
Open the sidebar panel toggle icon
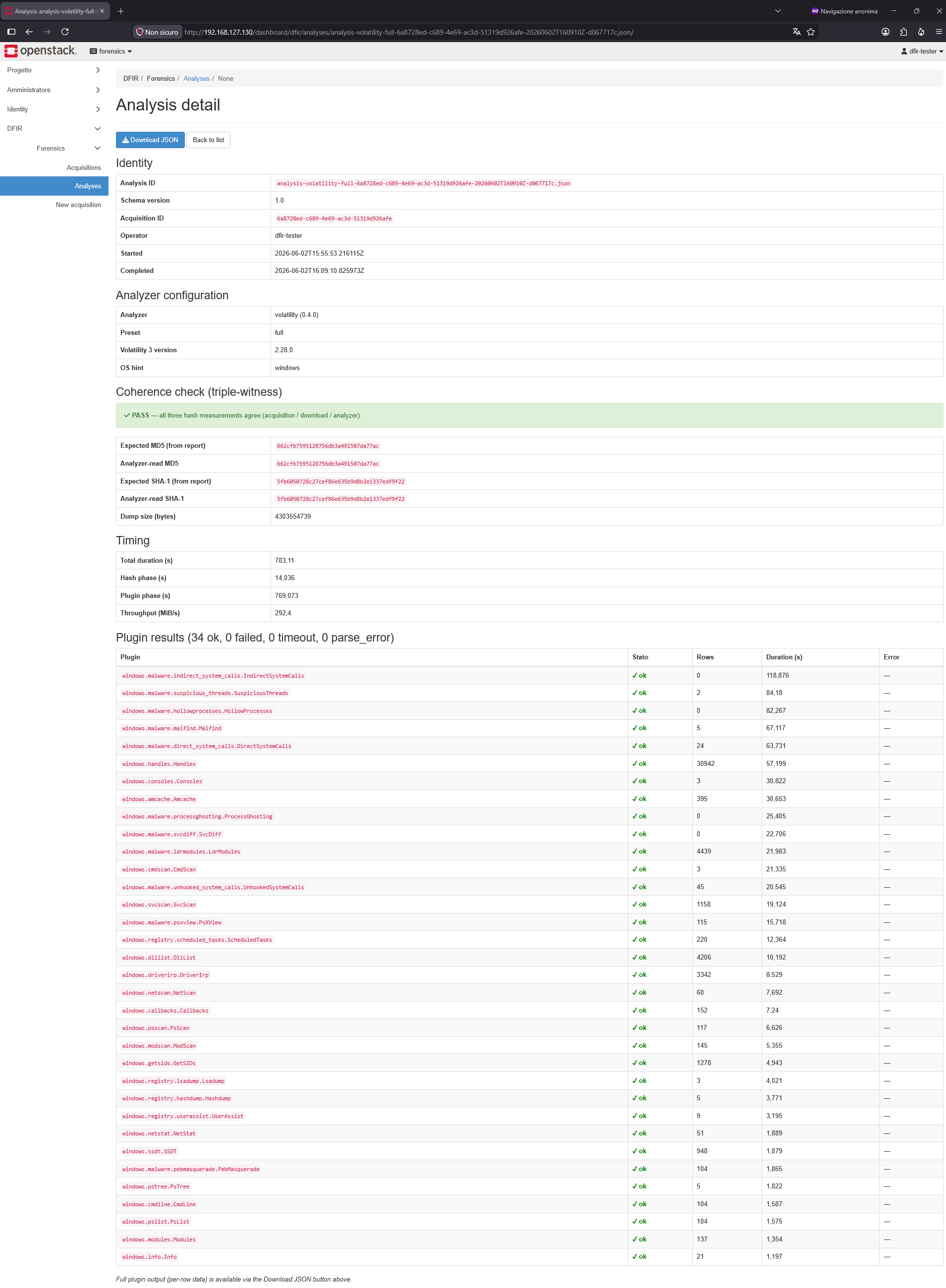coord(11,32)
